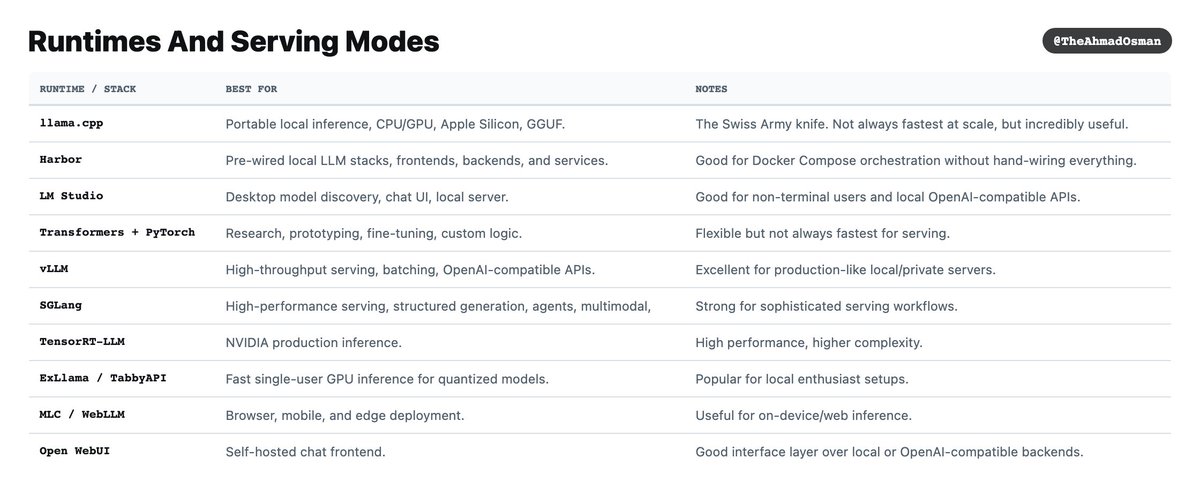Select the vLLM runtime name
The image size is (1200, 496).
click(54, 269)
